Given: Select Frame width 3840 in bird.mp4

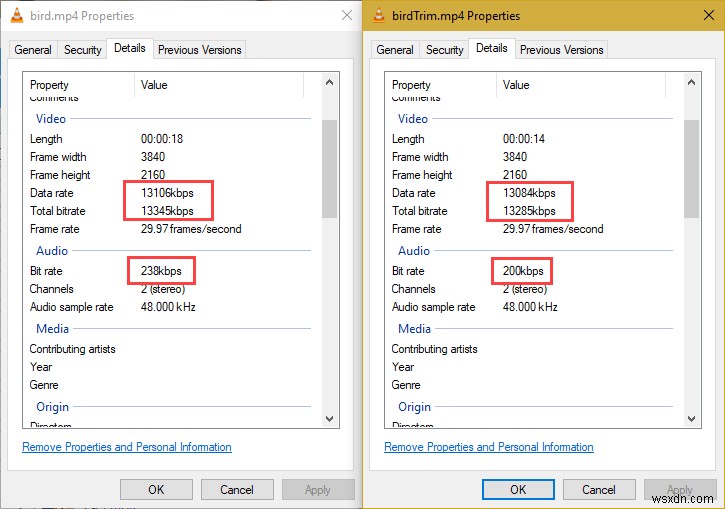Looking at the screenshot, I should [x=153, y=157].
